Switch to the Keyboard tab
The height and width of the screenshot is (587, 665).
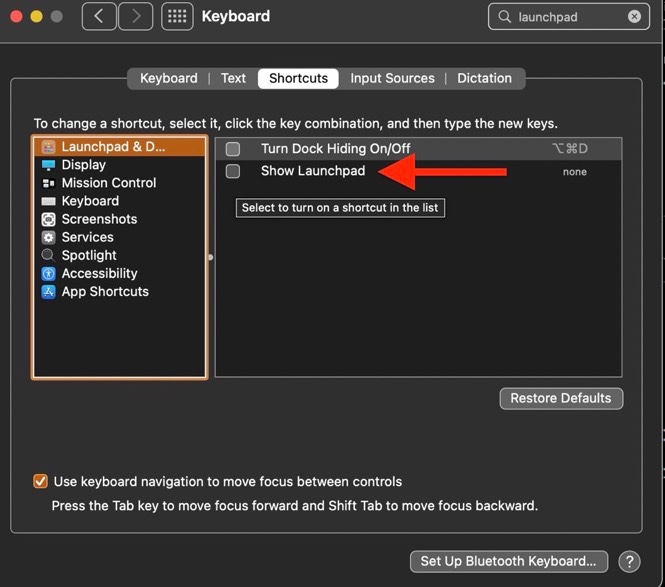pos(169,78)
